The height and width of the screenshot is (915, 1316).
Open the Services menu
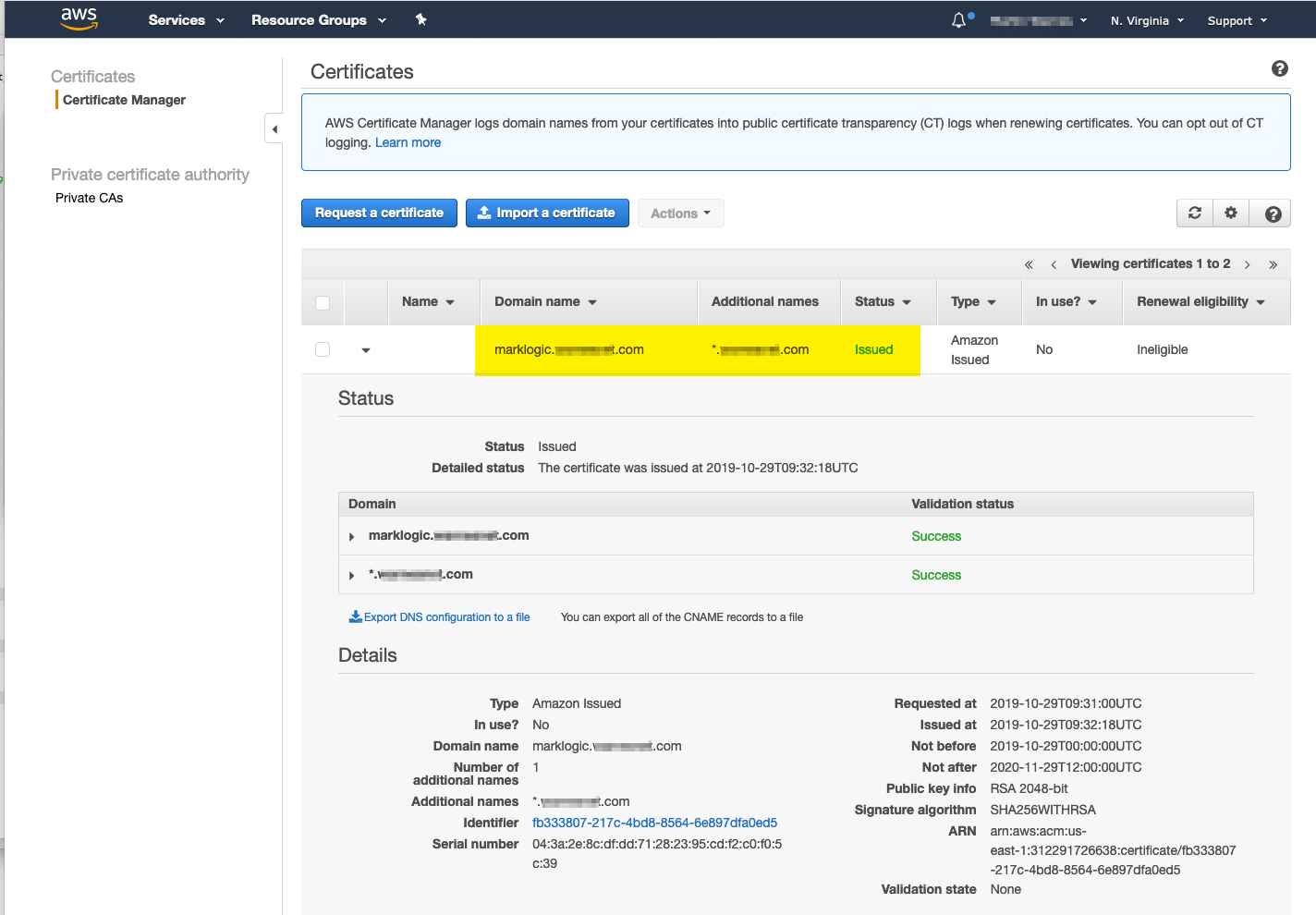187,19
